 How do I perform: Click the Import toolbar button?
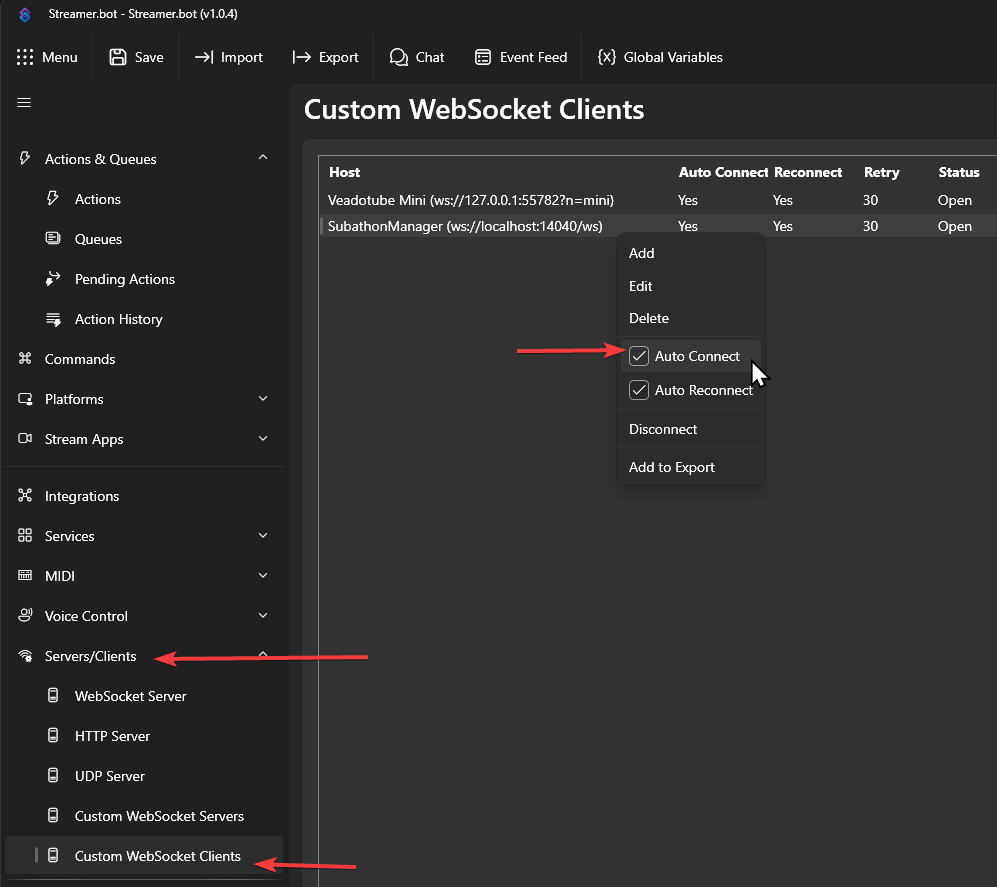(x=229, y=57)
